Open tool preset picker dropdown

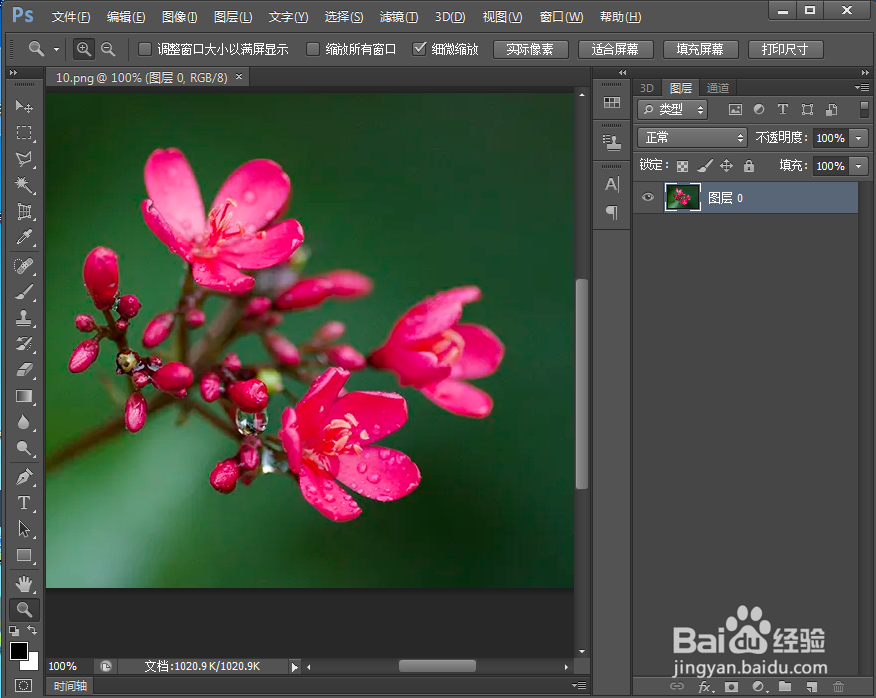click(56, 49)
